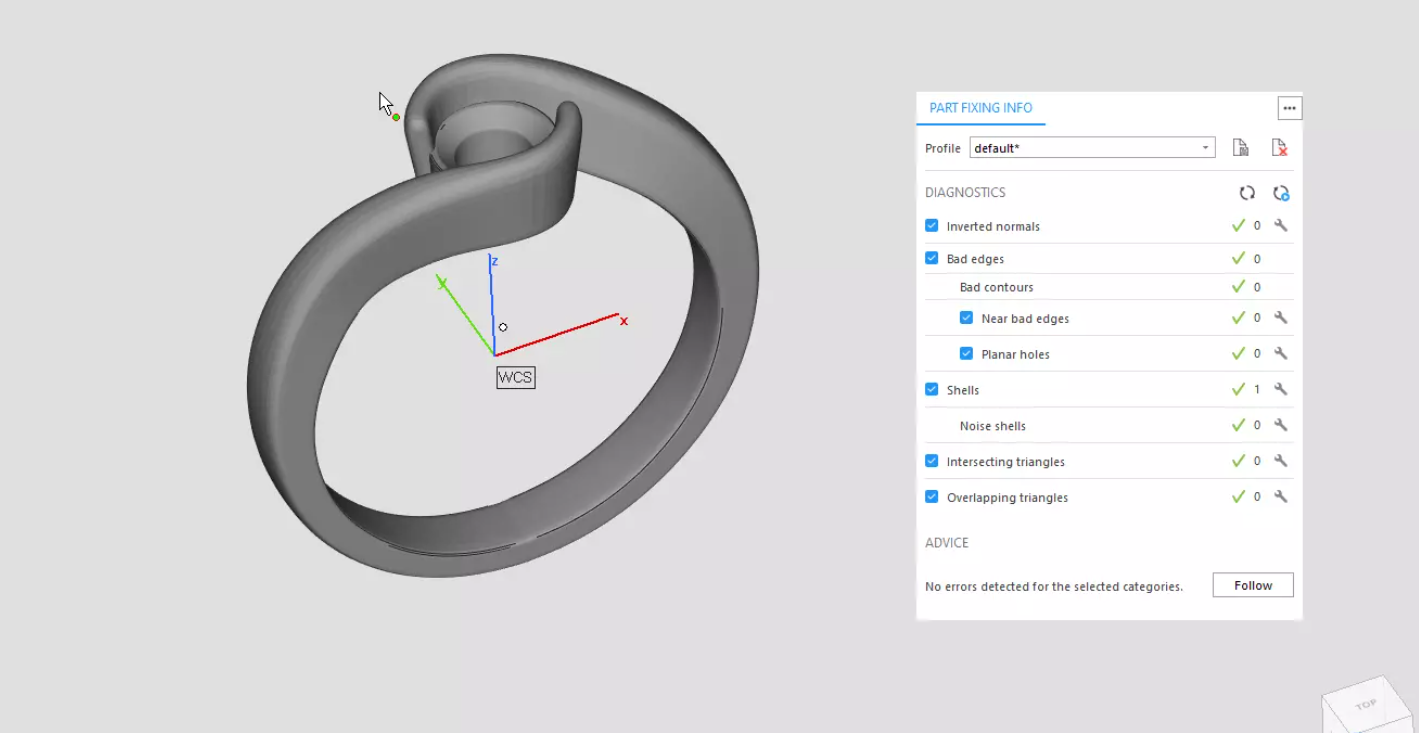1419x733 pixels.
Task: Click the Shells count value 1
Action: (1257, 390)
